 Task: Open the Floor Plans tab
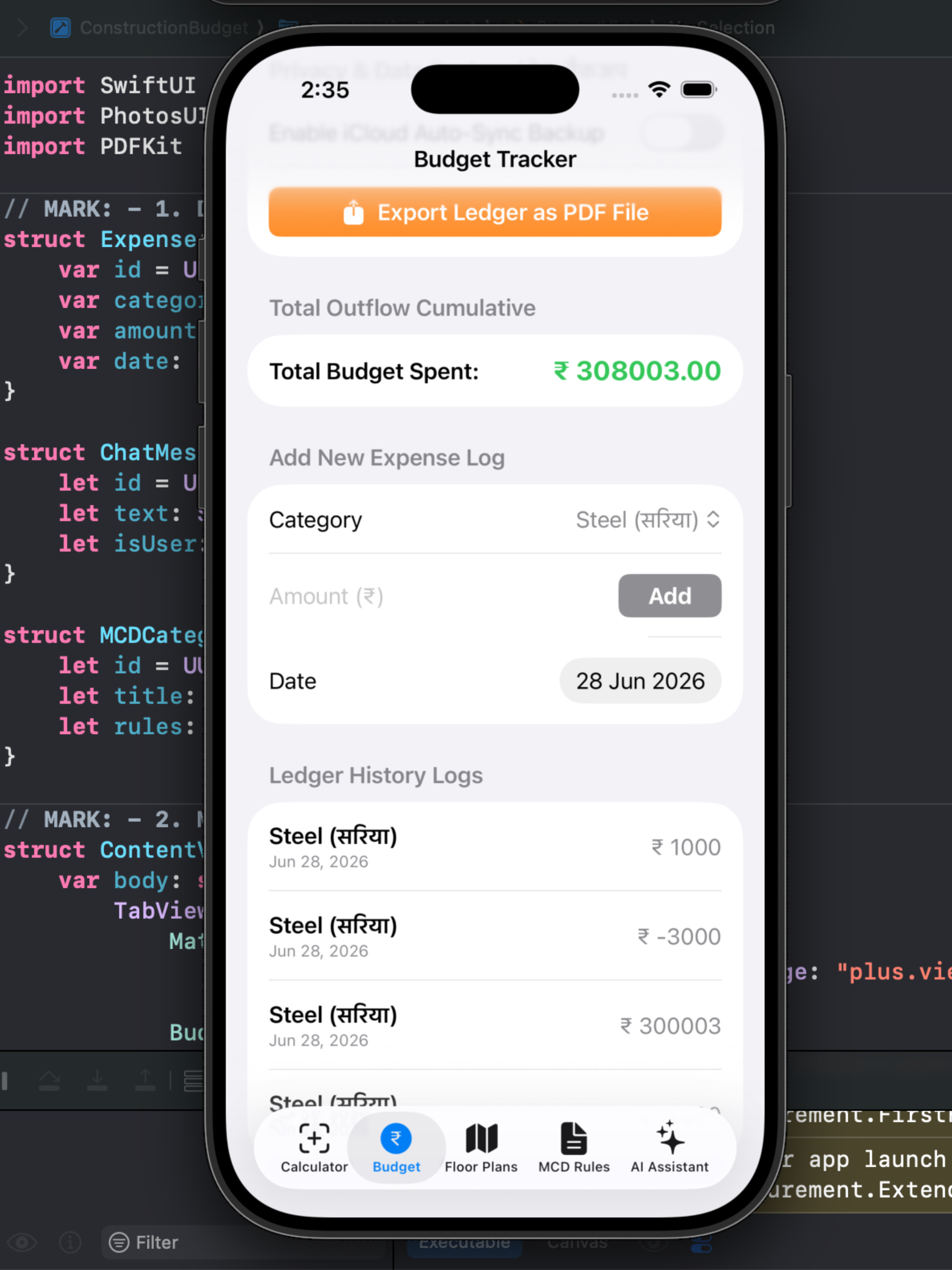[481, 1149]
